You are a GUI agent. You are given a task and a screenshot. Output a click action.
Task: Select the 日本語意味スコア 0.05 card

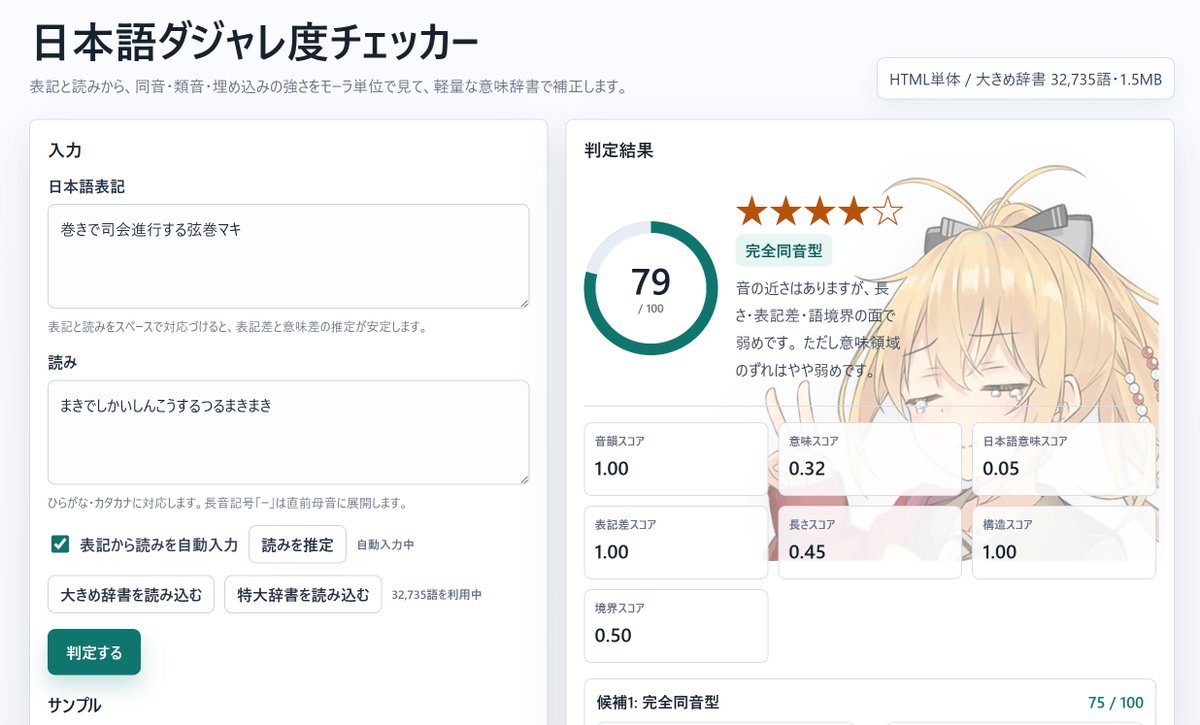click(1064, 459)
